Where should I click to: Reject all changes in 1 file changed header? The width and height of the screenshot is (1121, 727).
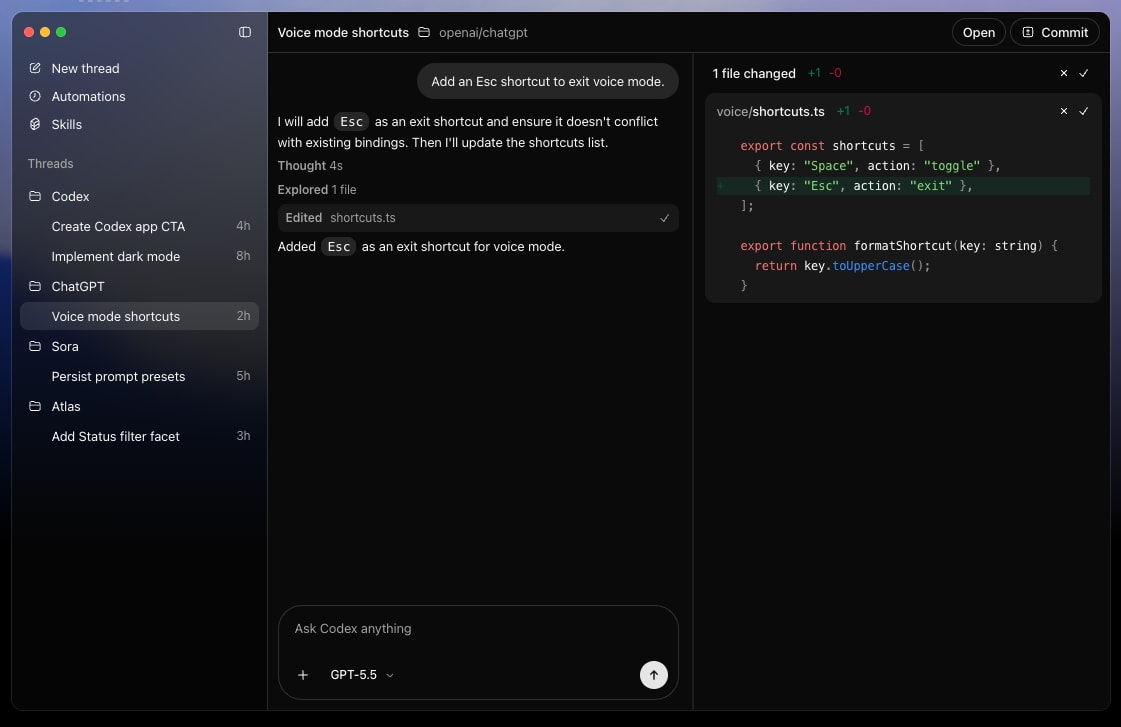pyautogui.click(x=1064, y=73)
